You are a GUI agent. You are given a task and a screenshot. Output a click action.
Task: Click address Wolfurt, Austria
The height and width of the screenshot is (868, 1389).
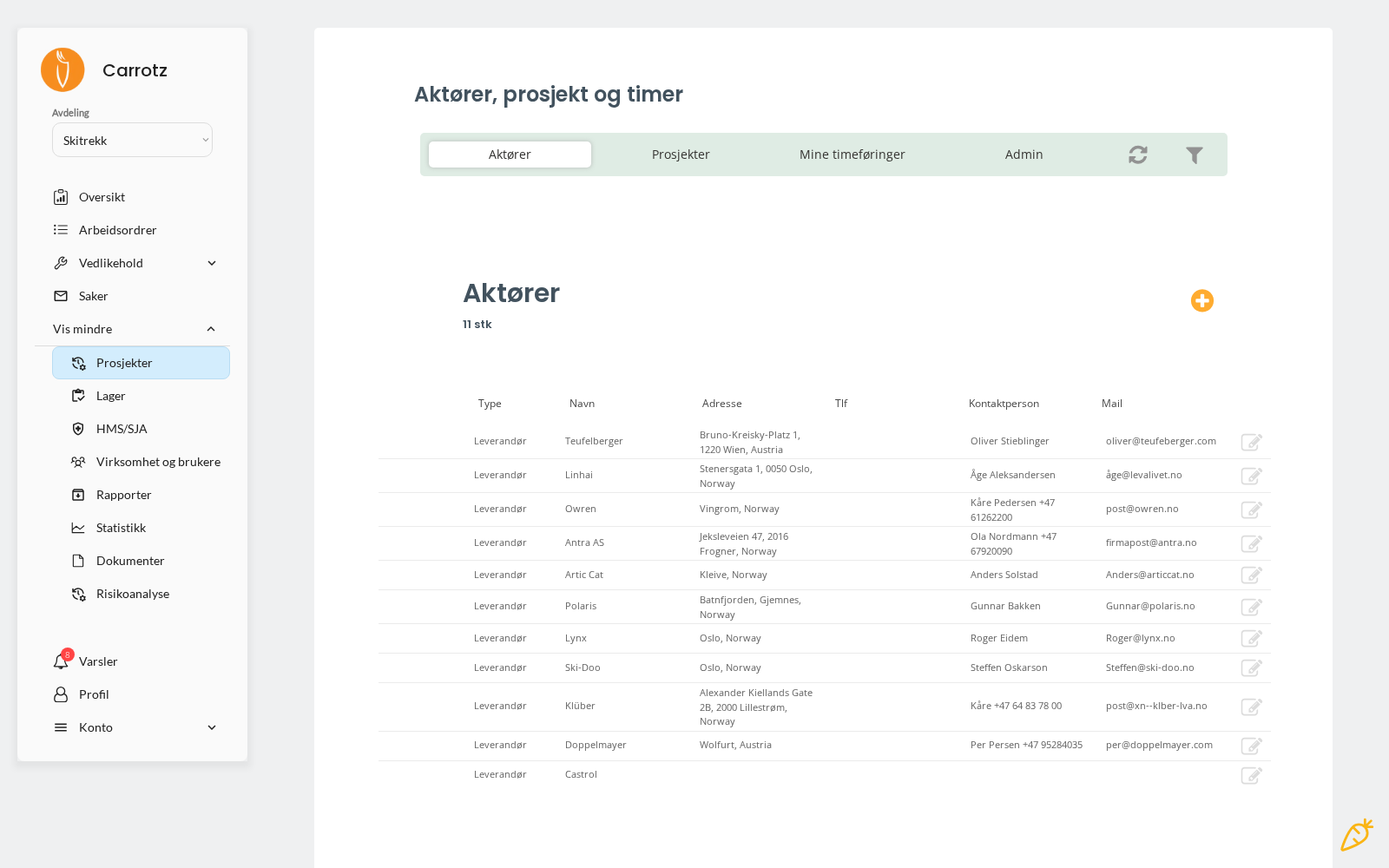[x=735, y=745]
